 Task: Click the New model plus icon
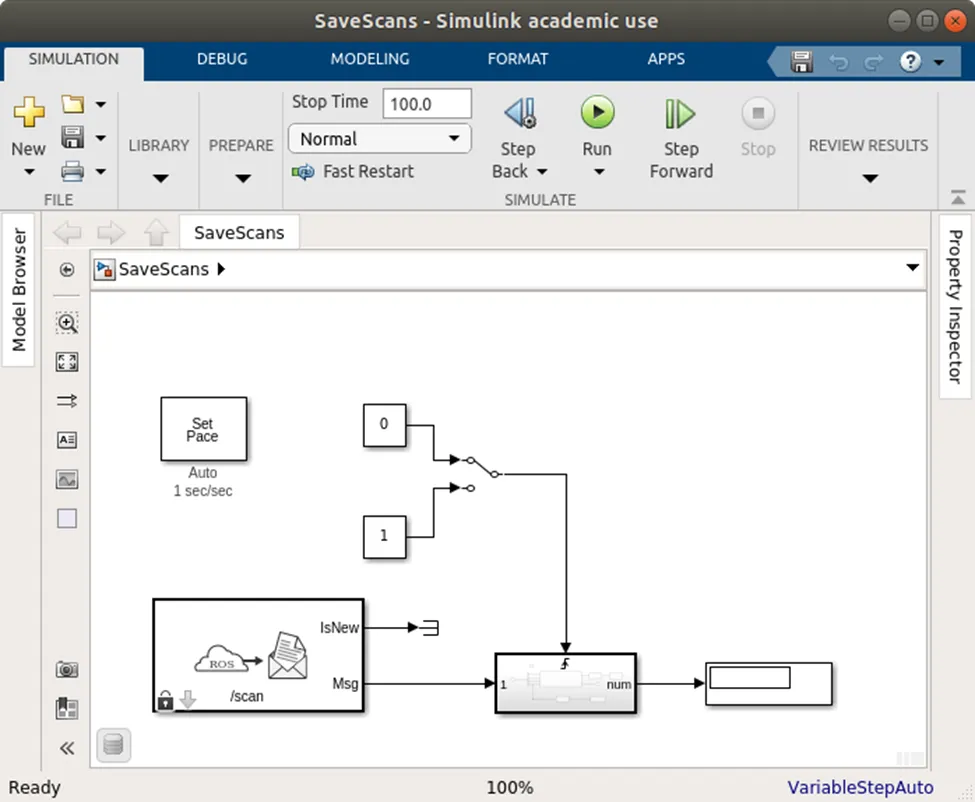click(29, 113)
